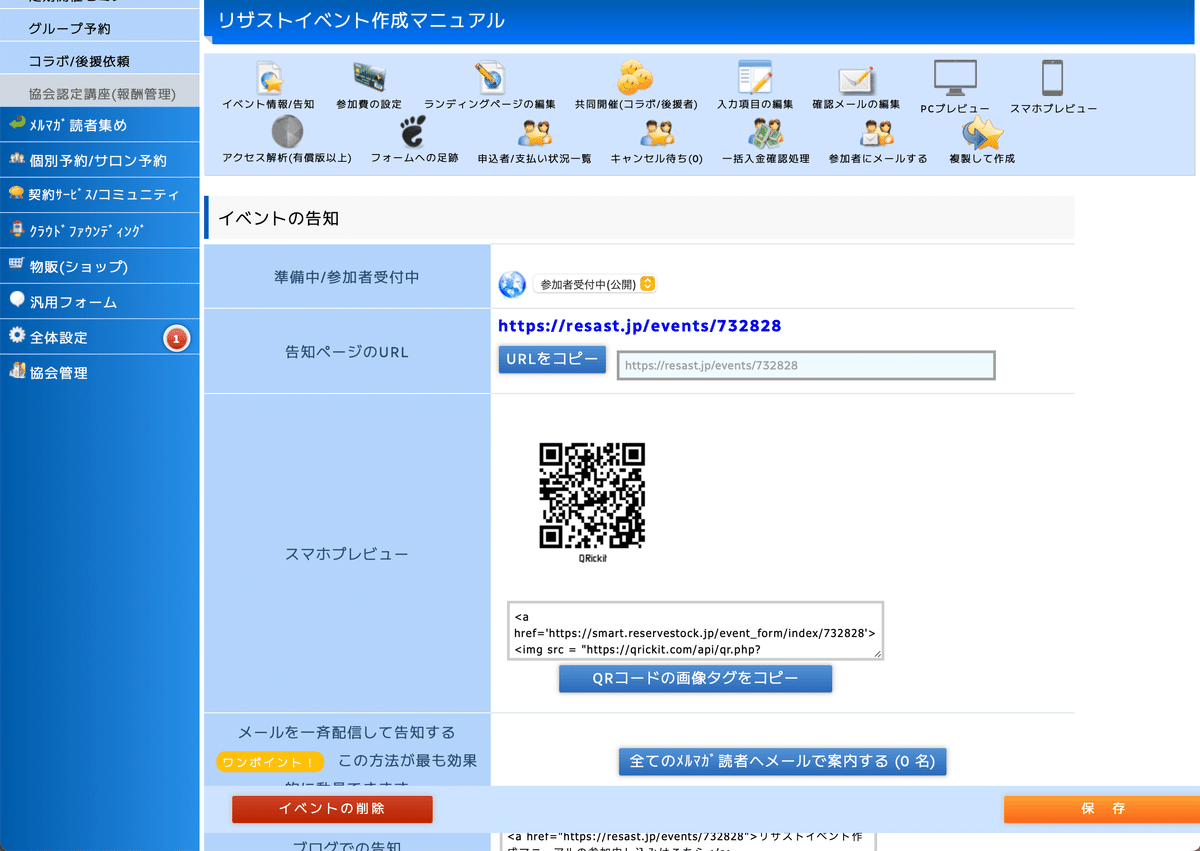This screenshot has height=851, width=1200.
Task: Click the ワンポイント！ yellow badge
Action: click(x=271, y=762)
